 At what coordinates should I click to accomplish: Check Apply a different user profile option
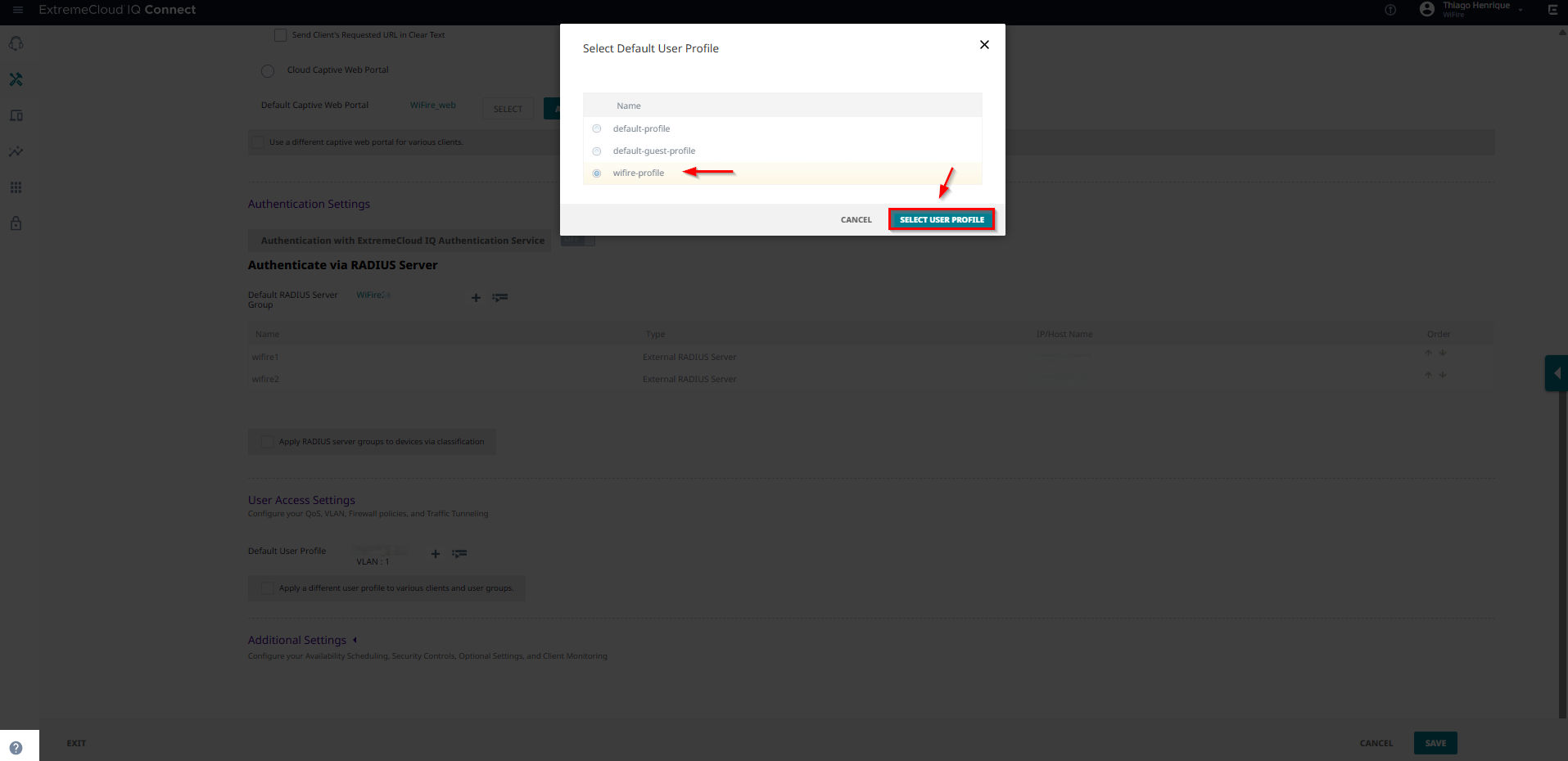click(267, 588)
